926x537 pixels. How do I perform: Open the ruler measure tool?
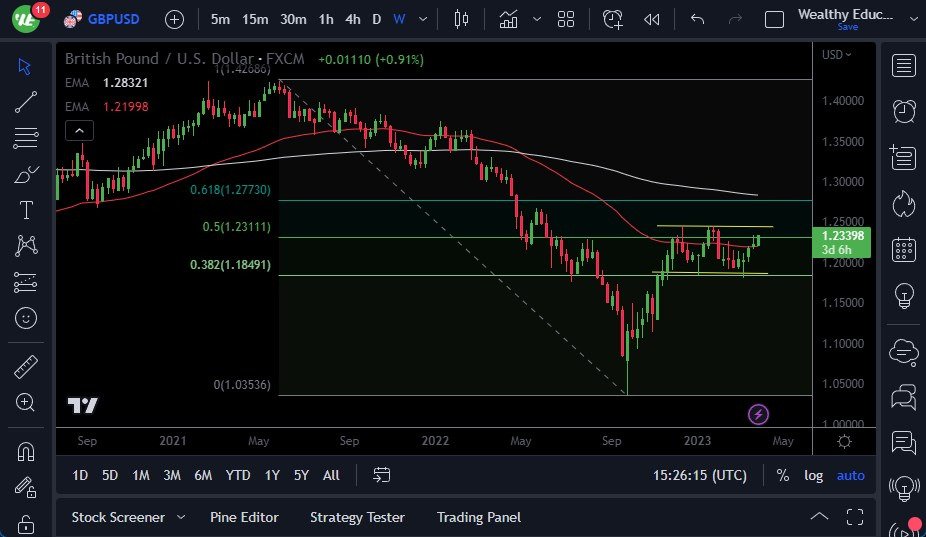click(26, 367)
